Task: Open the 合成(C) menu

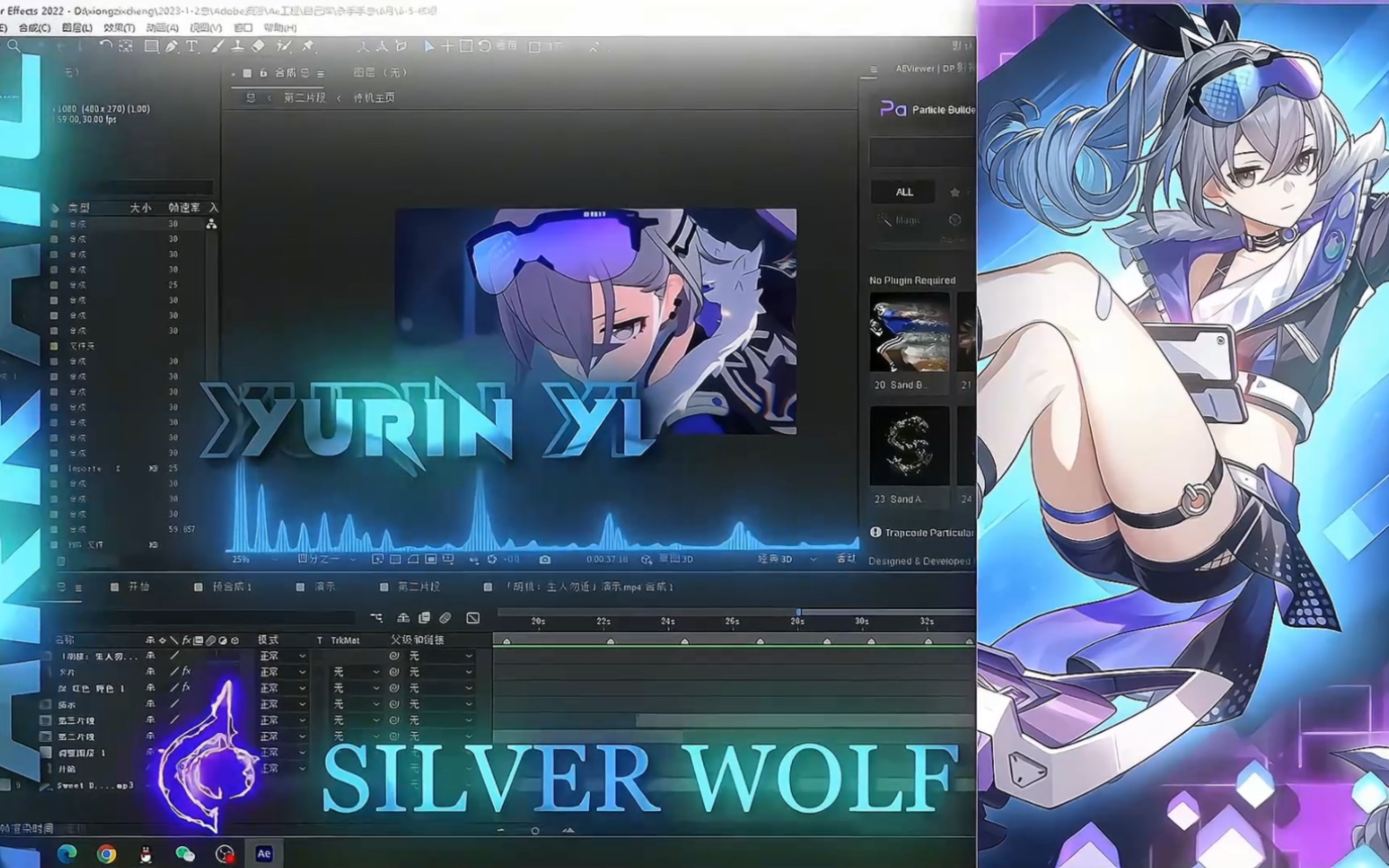Action: click(34, 28)
